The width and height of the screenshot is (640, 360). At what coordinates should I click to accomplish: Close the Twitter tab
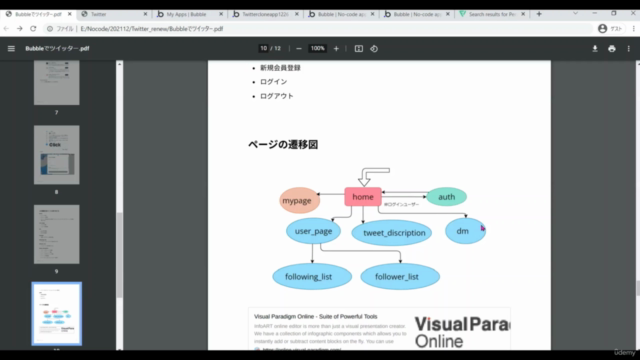tap(145, 14)
